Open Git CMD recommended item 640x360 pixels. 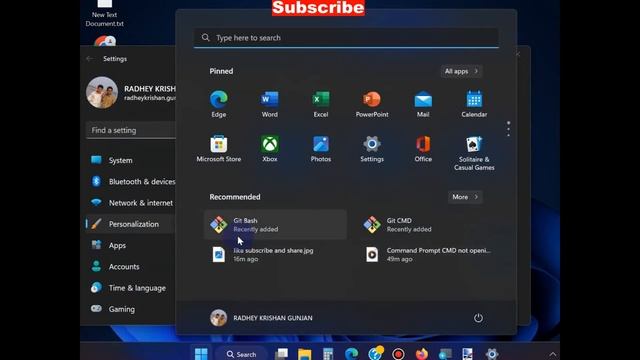[428, 224]
